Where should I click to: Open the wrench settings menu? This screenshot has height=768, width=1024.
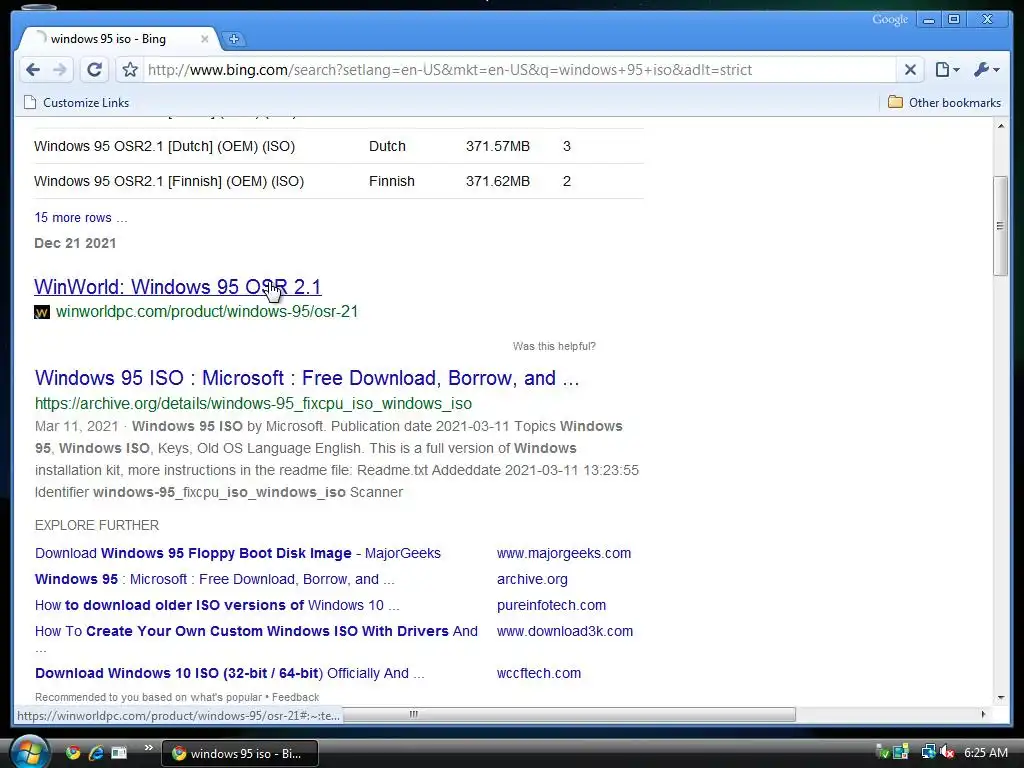(986, 69)
